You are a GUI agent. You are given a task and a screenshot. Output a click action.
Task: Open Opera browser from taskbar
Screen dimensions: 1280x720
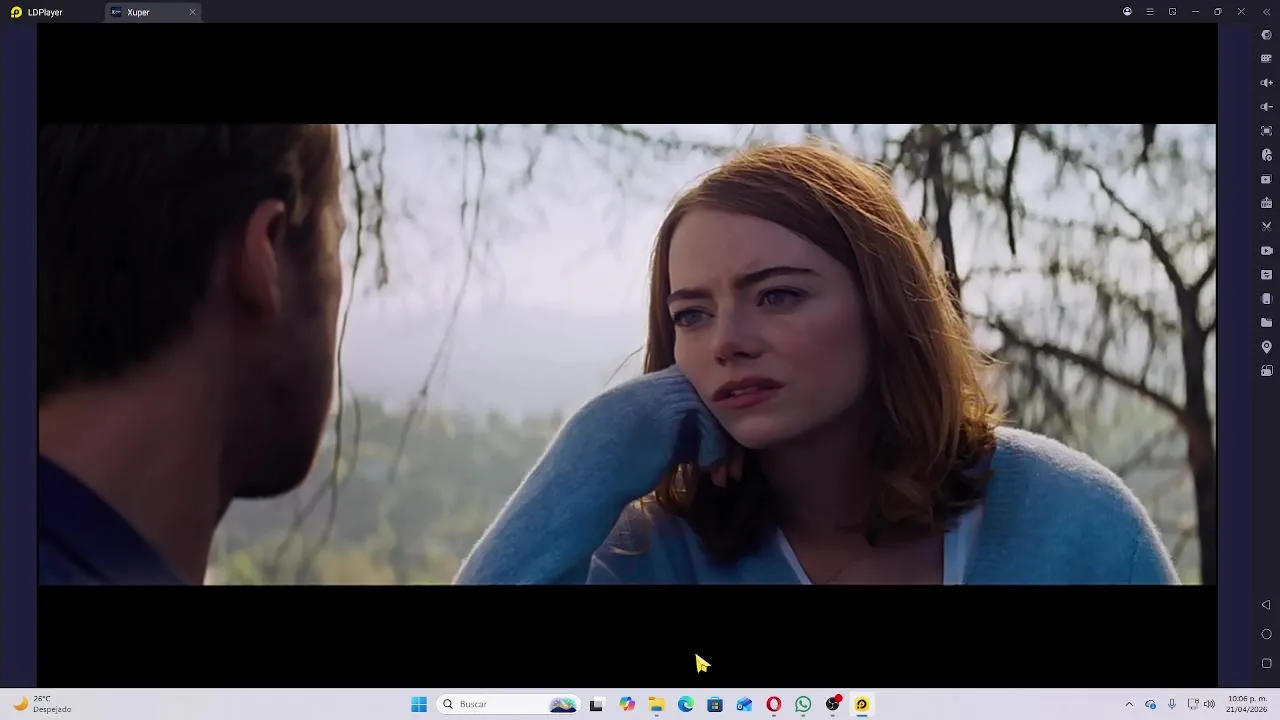[774, 704]
